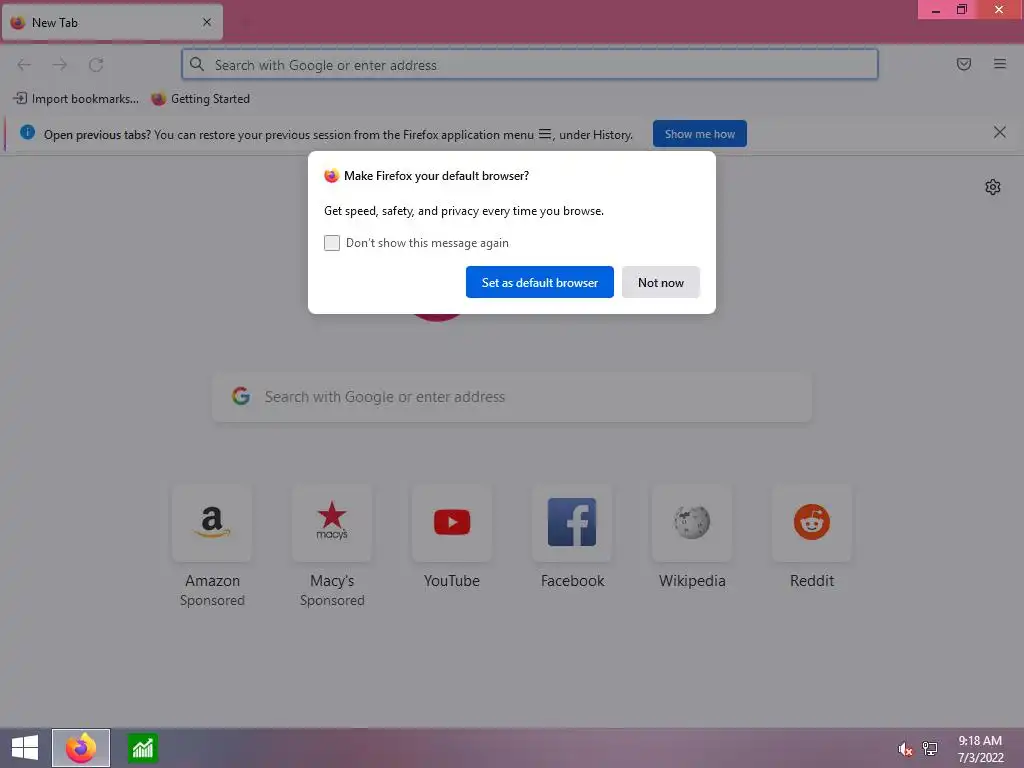Click the search magnifier in address bar
The image size is (1024, 768).
(197, 64)
